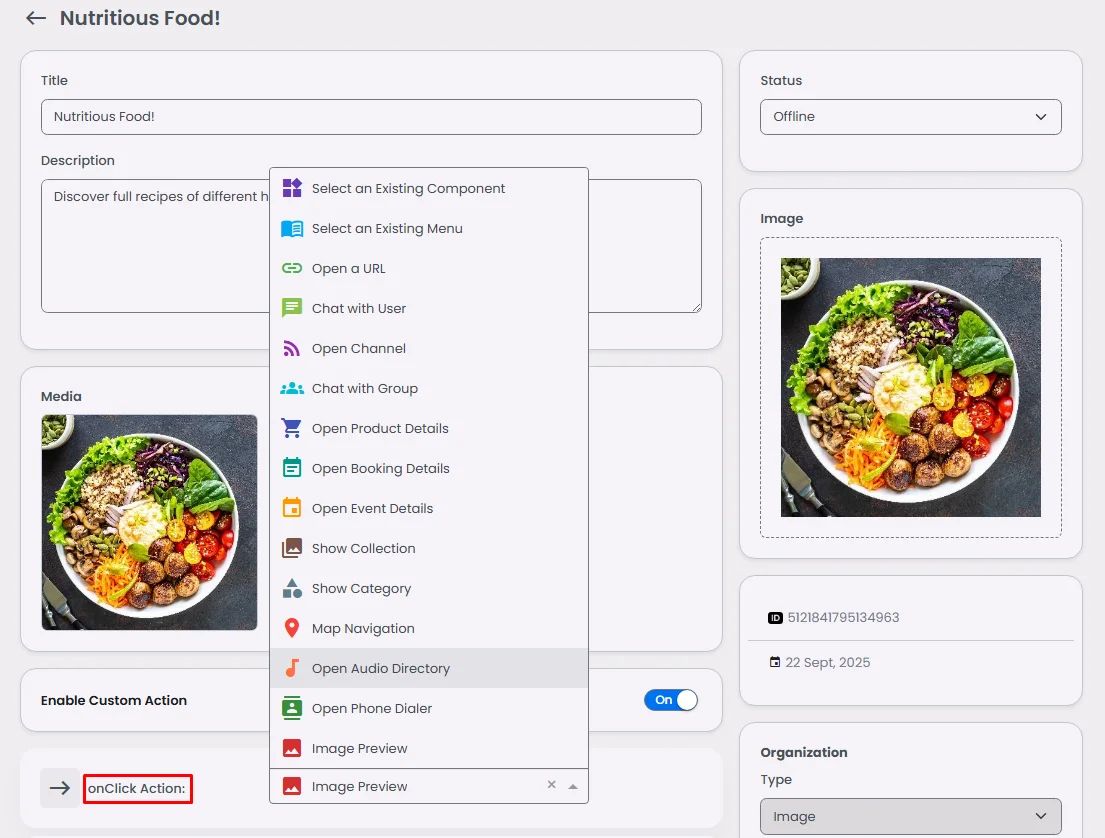
Task: Click the Image upload preview area
Action: (x=910, y=388)
